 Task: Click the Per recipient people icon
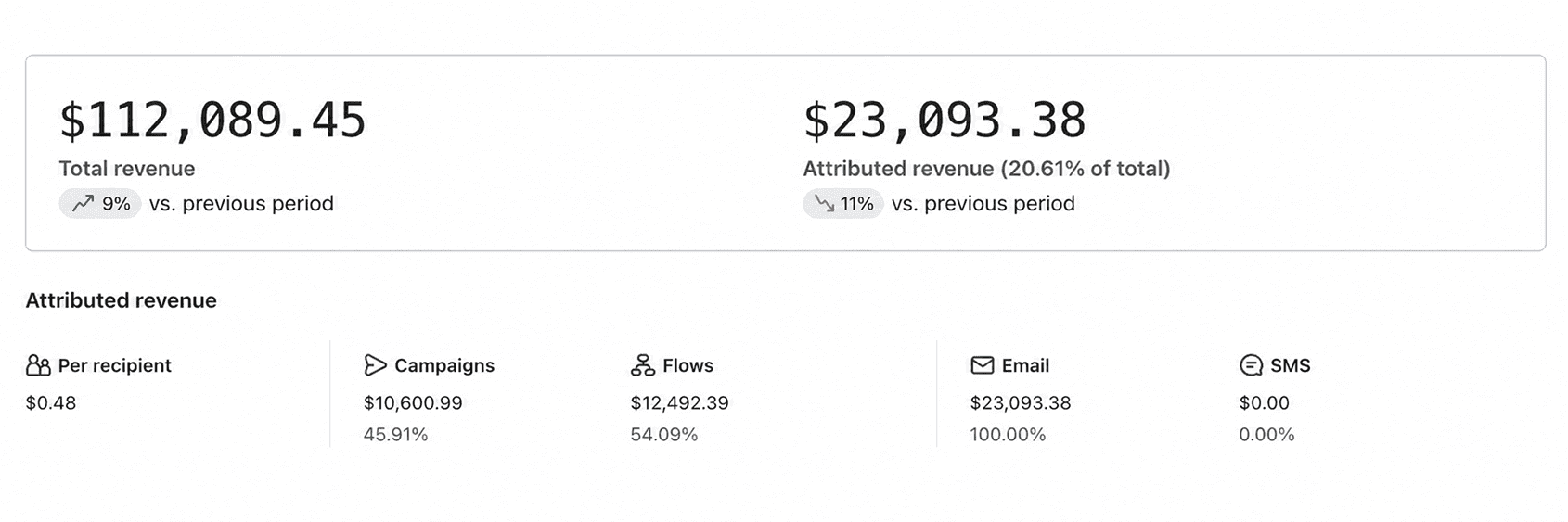pyautogui.click(x=38, y=365)
